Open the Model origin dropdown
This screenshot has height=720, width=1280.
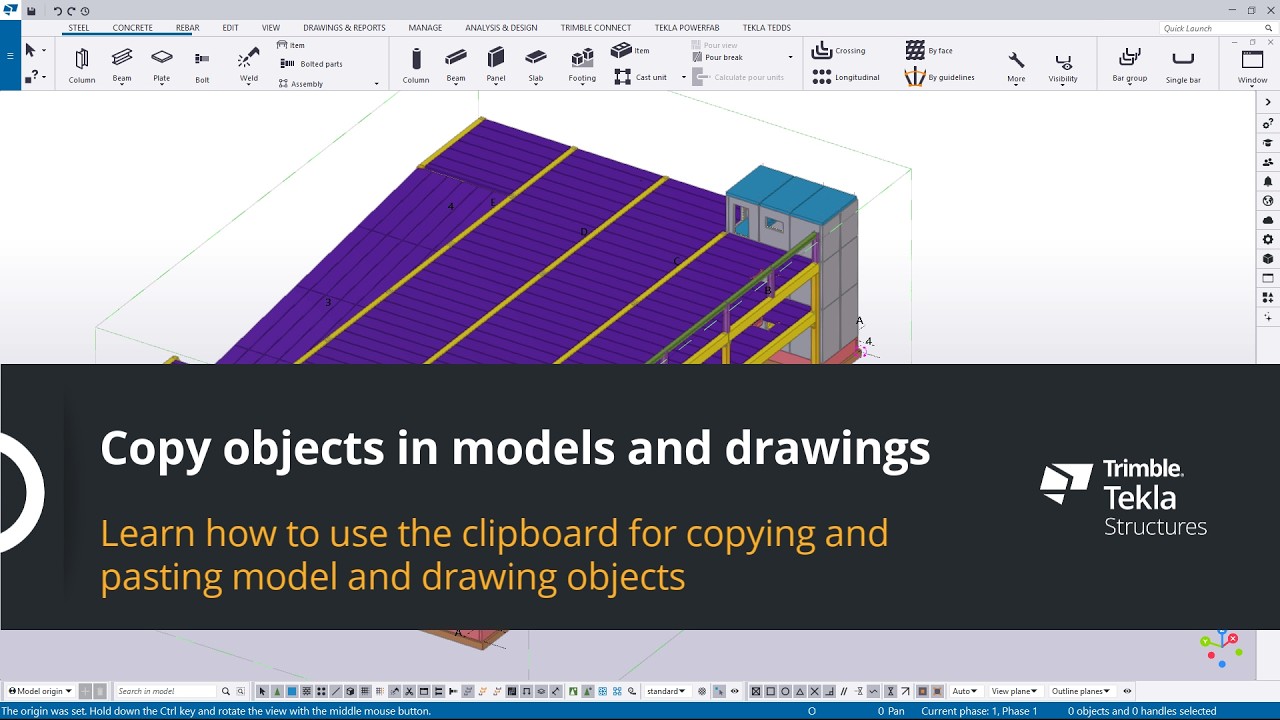coord(40,691)
